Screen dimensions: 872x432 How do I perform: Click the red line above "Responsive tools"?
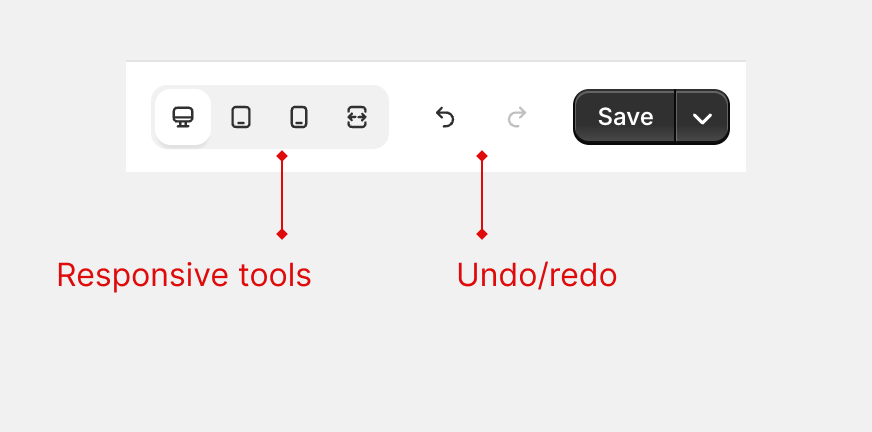282,195
